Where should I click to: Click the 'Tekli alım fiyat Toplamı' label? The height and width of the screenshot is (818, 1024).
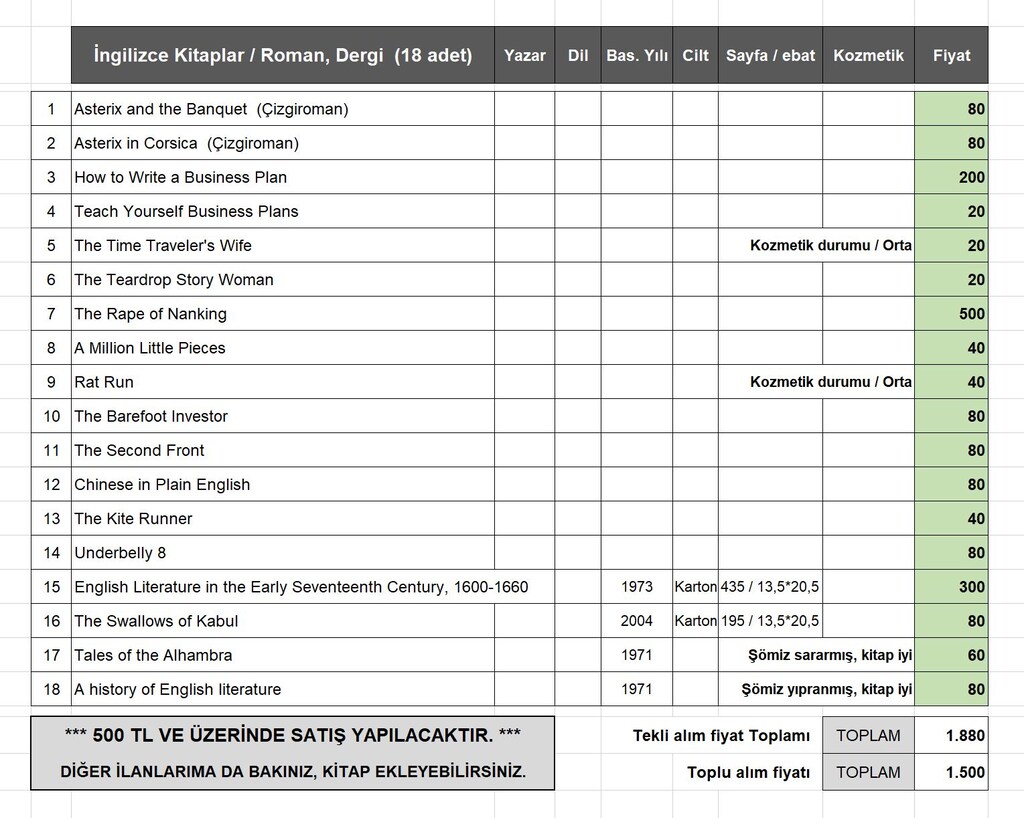tap(721, 736)
